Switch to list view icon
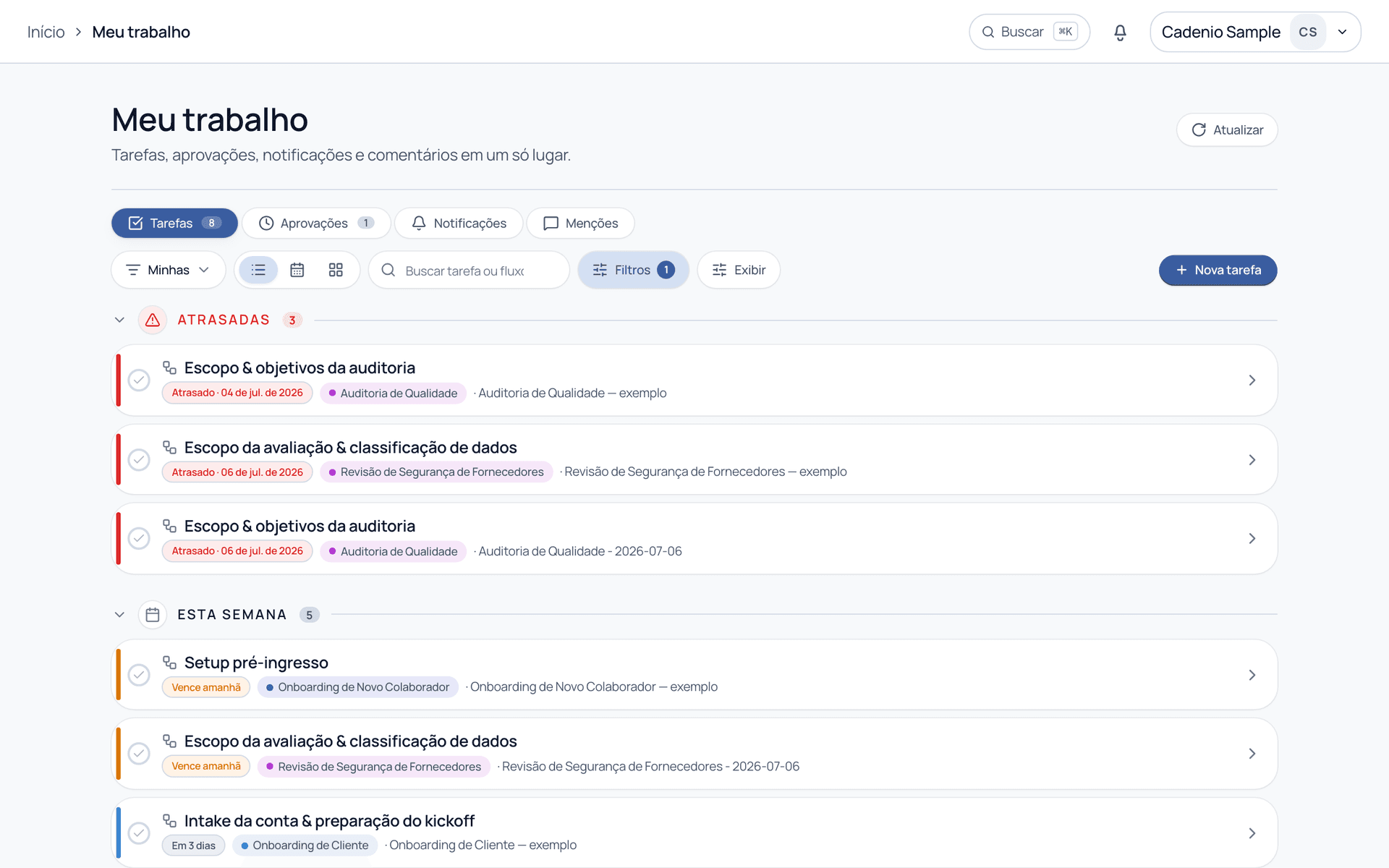 click(258, 270)
